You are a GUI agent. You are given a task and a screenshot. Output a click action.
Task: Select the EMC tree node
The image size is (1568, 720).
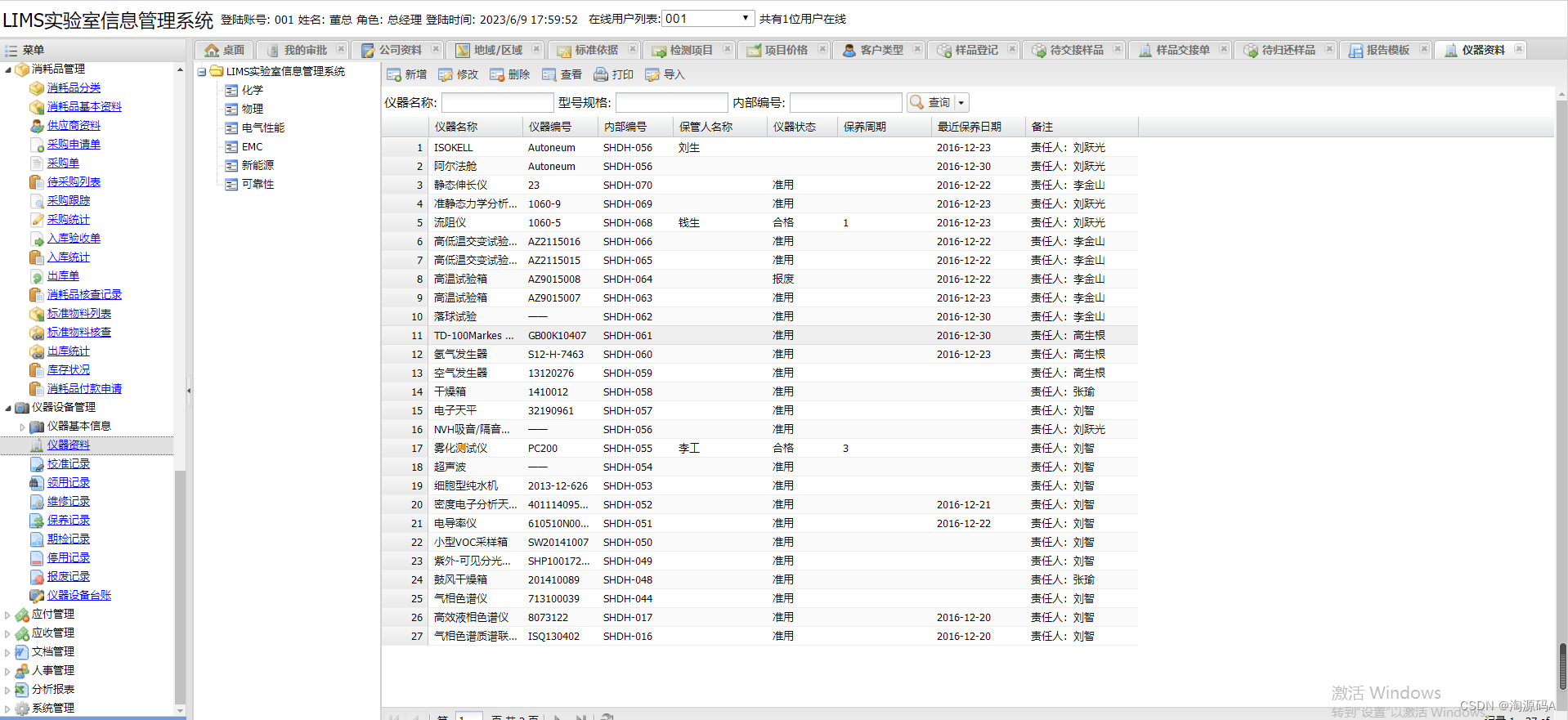[252, 146]
